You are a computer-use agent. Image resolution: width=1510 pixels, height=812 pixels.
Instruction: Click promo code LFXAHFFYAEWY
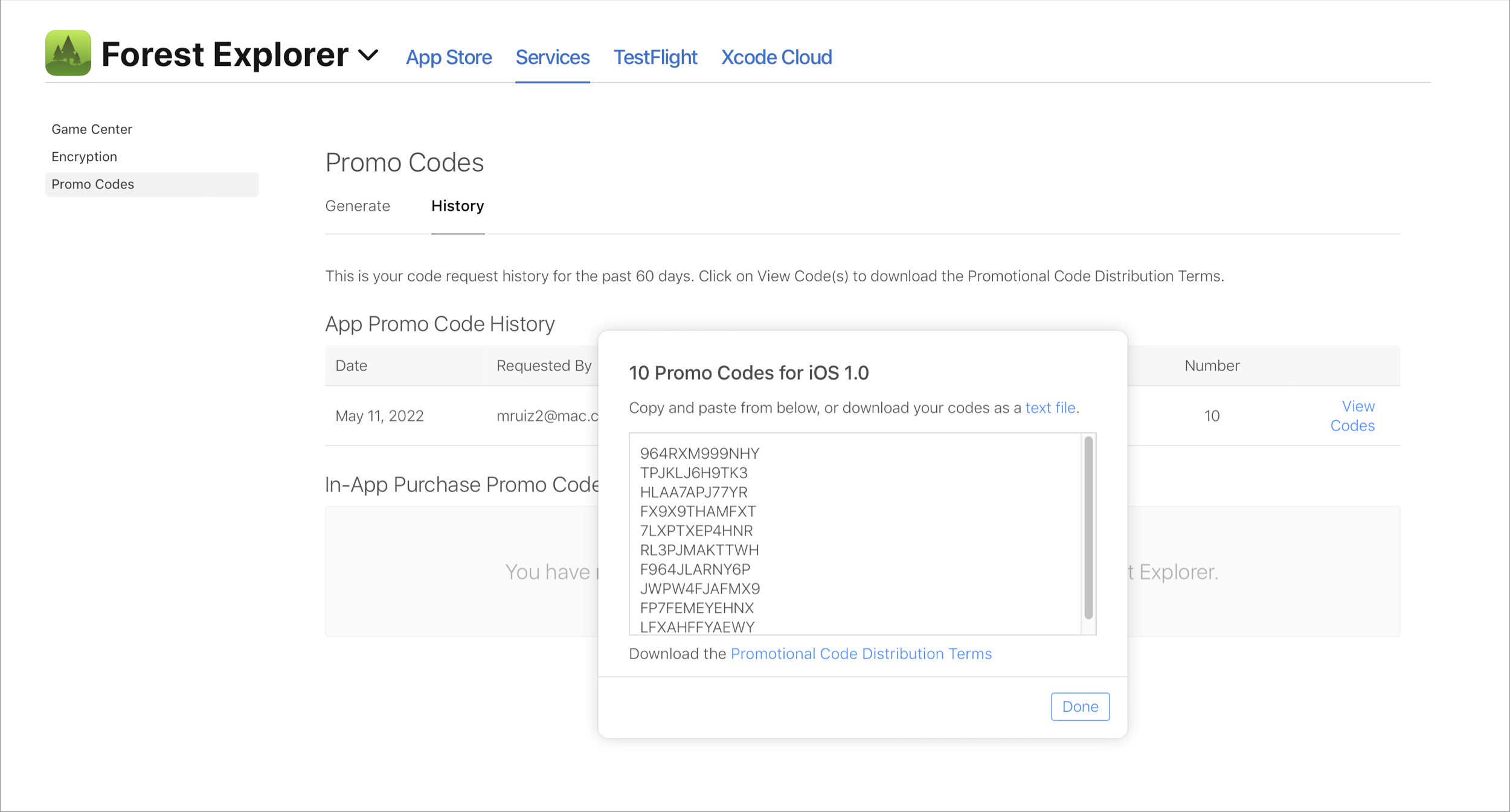698,627
